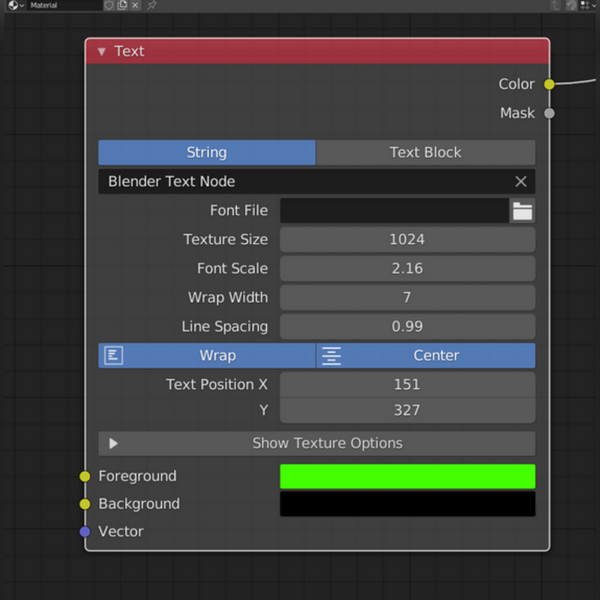Toggle the fake user shield icon
600x600 pixels.
coord(109,5)
